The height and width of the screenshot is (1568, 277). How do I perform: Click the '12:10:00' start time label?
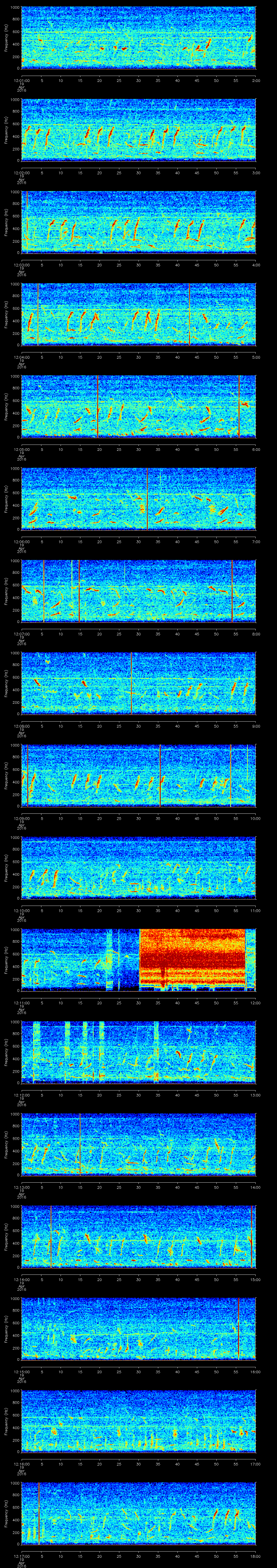click(22, 910)
